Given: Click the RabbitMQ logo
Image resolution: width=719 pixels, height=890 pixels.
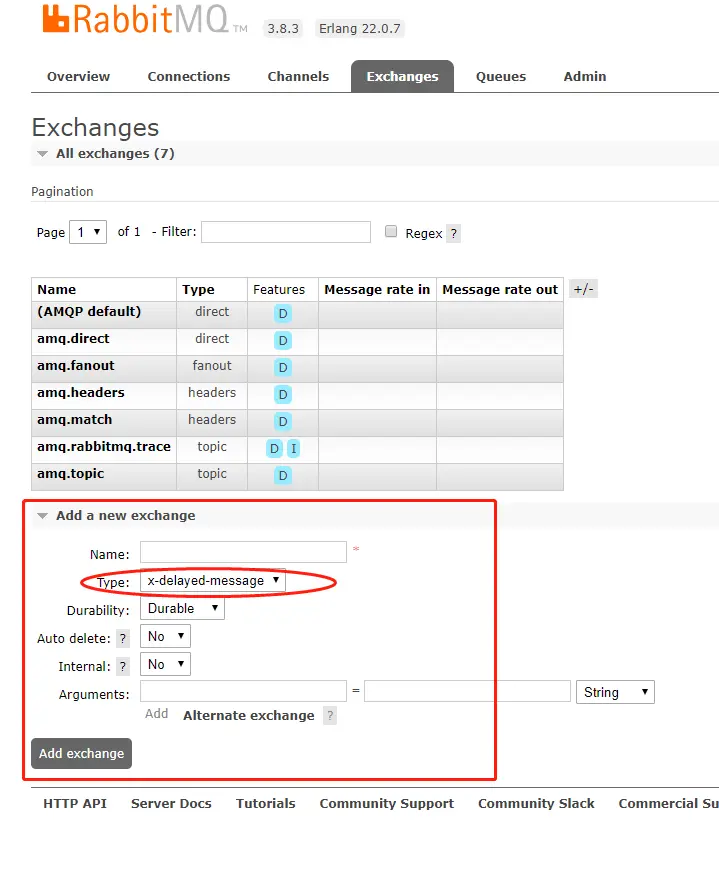Looking at the screenshot, I should [x=145, y=19].
